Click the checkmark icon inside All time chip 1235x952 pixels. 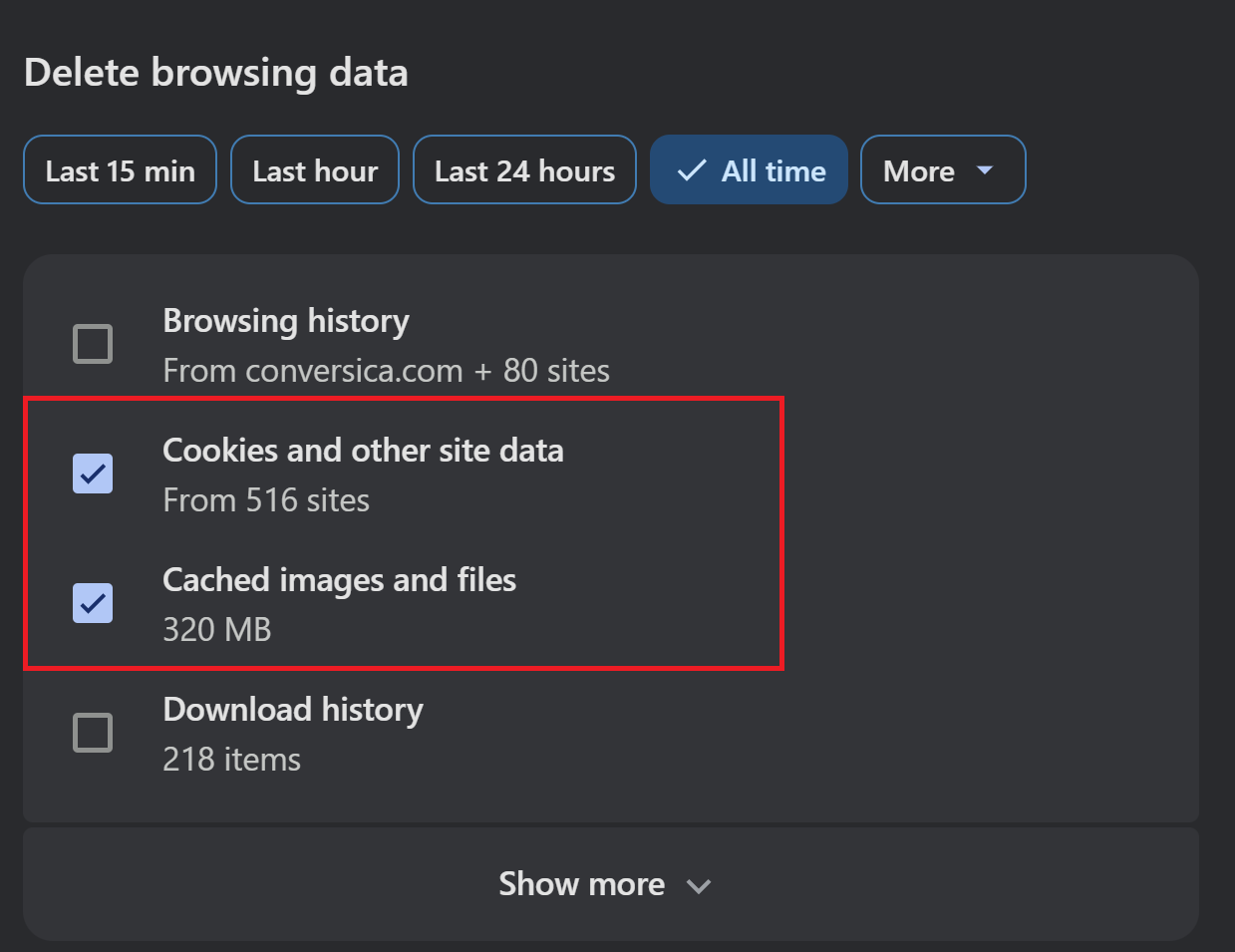[690, 169]
